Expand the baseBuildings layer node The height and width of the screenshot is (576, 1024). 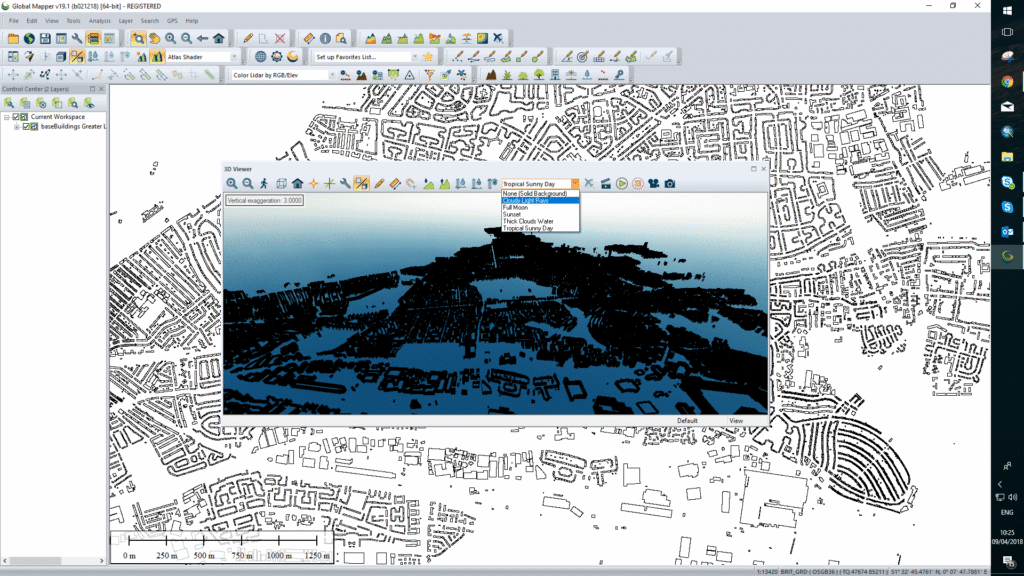(x=17, y=127)
